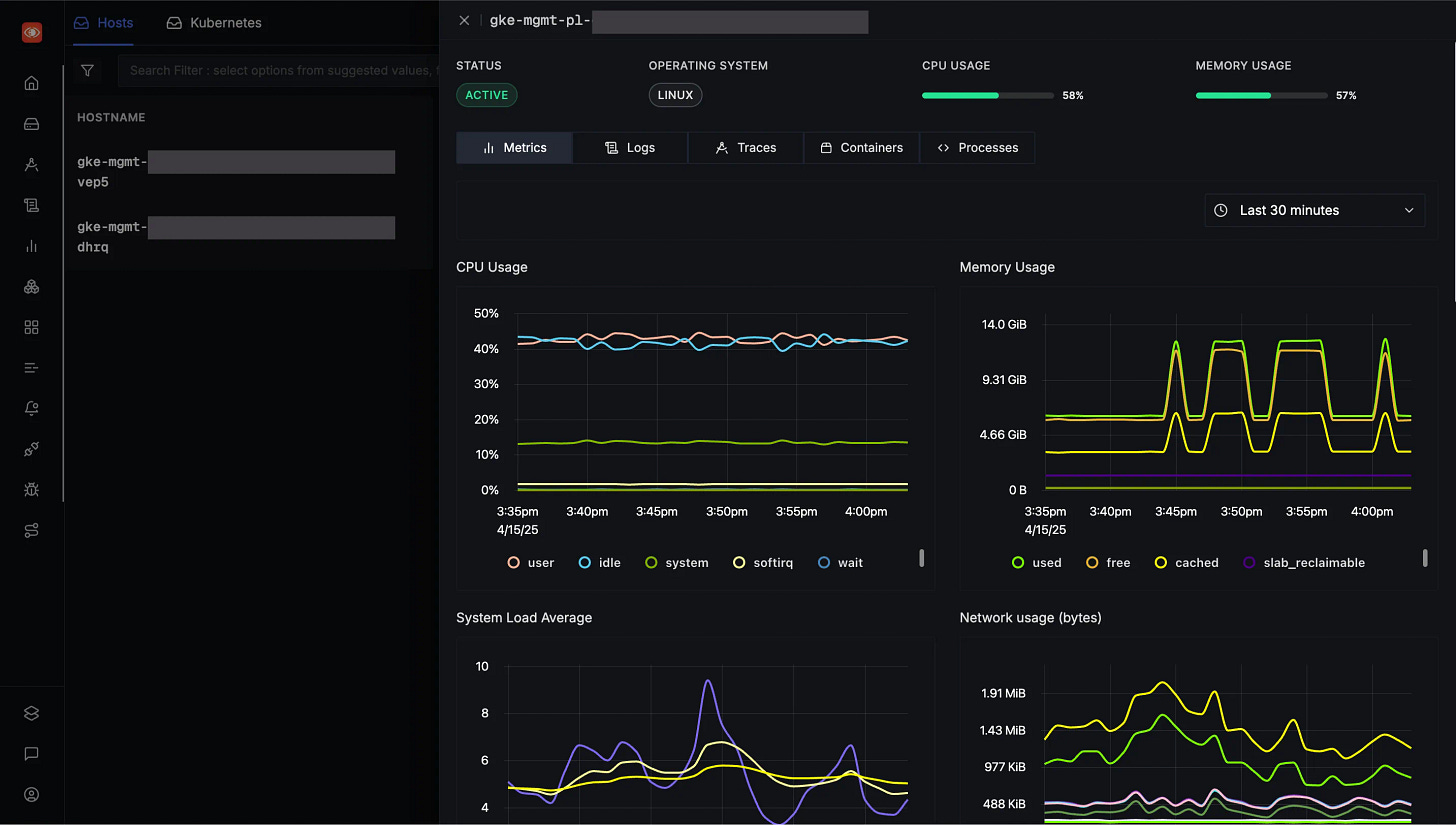Click the chevron on time range selector
Screen dimensions: 1456x825
pyautogui.click(x=1409, y=210)
